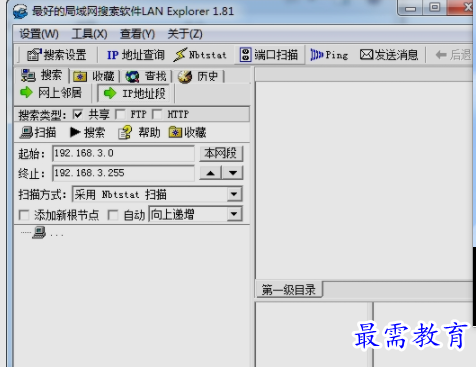The width and height of the screenshot is (476, 367).
Task: Select the computer tree node '...'
Action: 47,233
